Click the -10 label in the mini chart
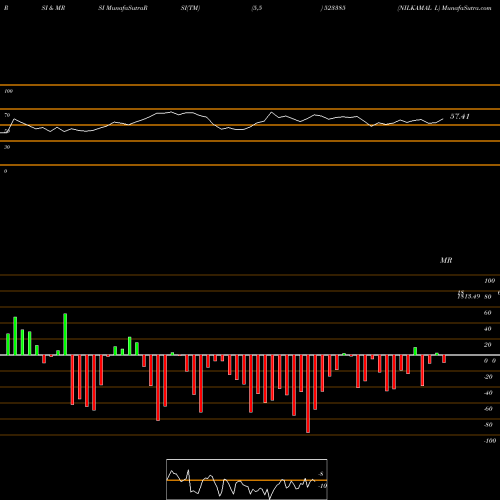The height and width of the screenshot is (500, 500). [x=323, y=486]
